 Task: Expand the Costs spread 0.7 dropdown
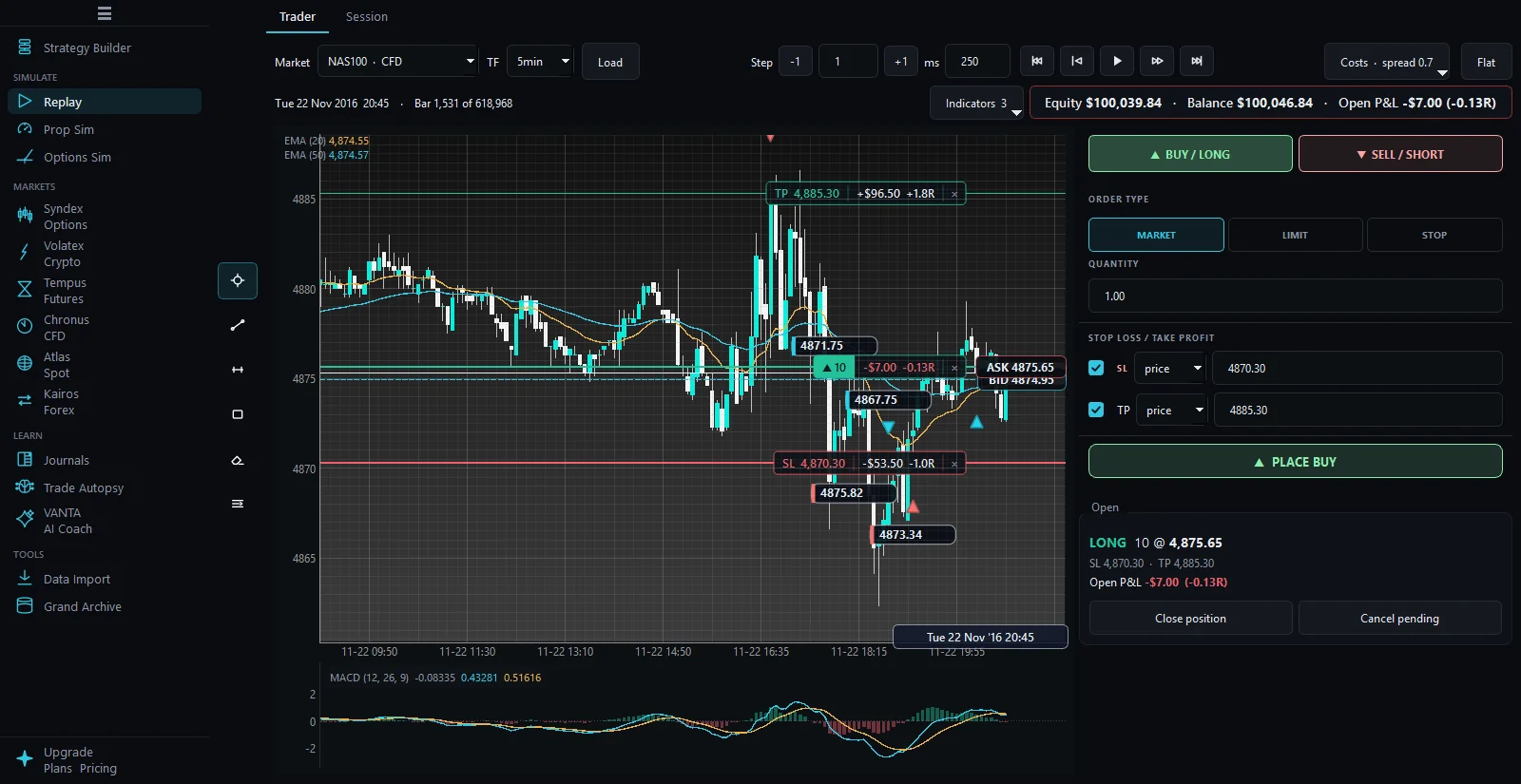[1387, 62]
